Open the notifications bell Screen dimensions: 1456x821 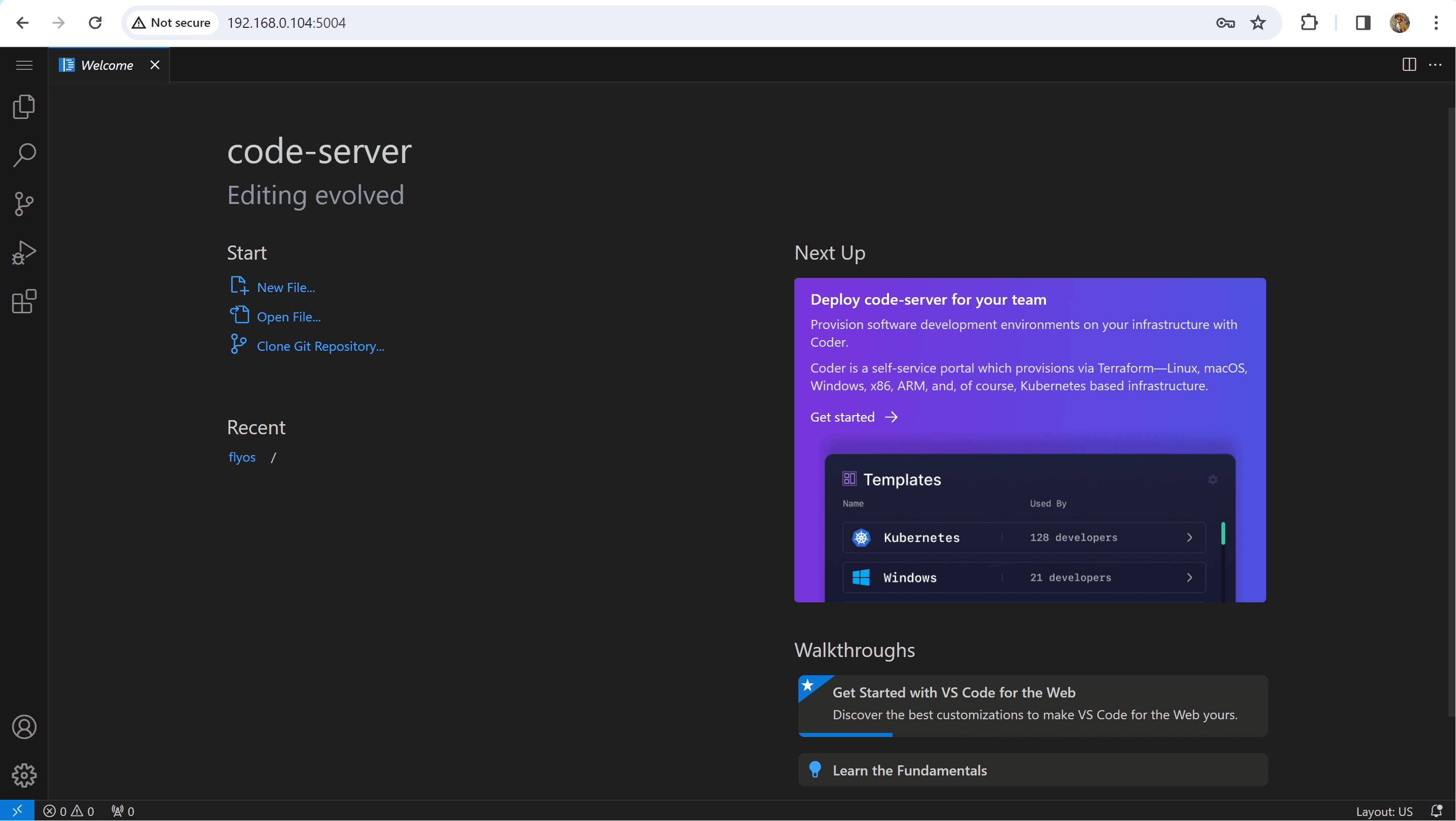[1437, 811]
